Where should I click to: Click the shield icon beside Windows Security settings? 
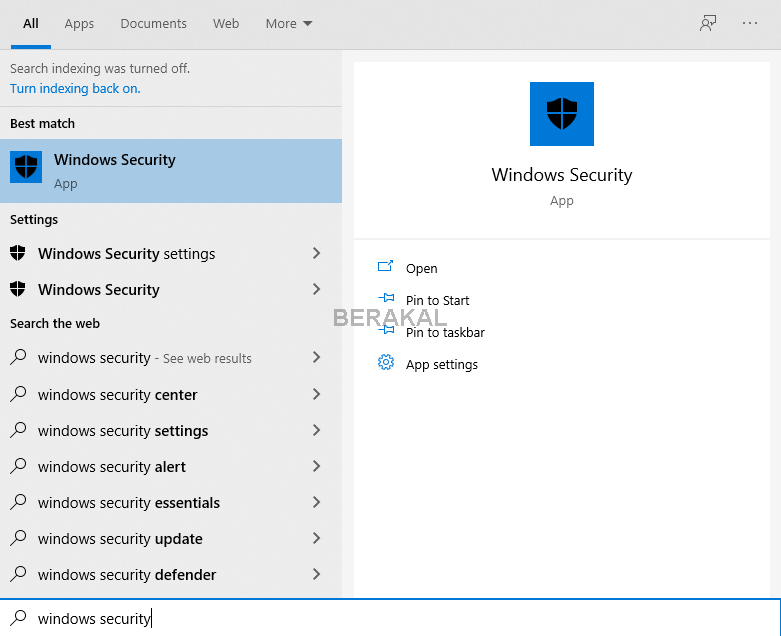18,253
